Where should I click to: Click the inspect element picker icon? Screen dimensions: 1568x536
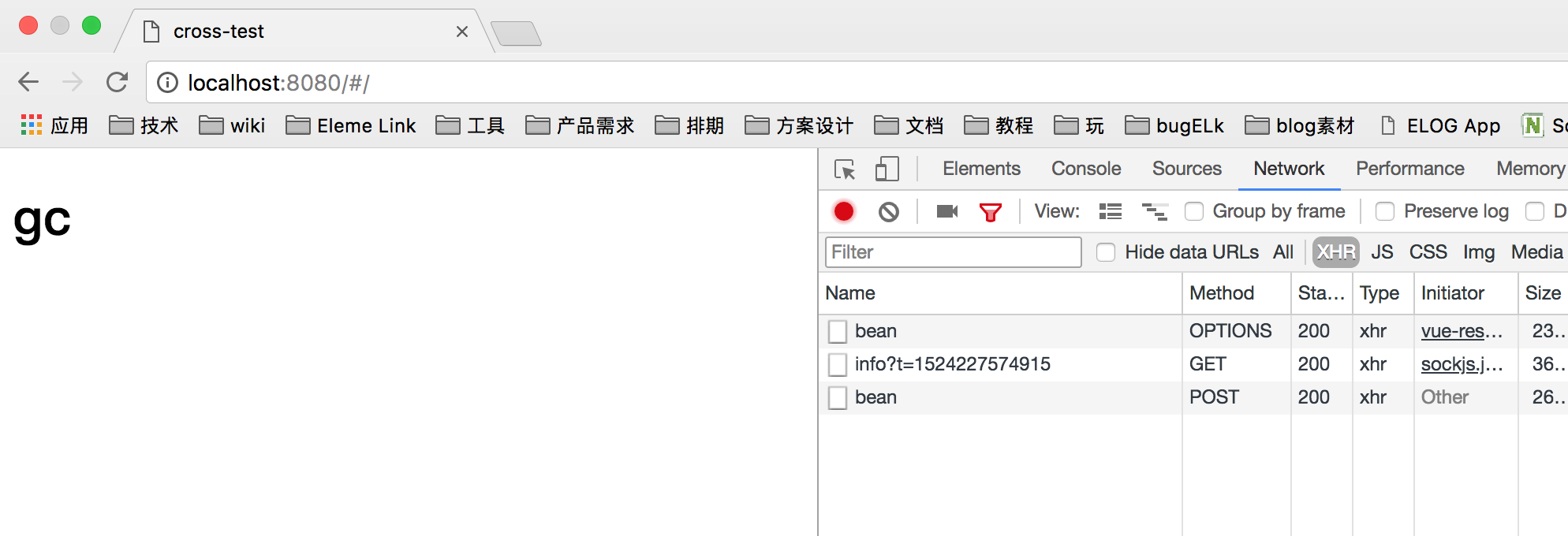pyautogui.click(x=845, y=169)
